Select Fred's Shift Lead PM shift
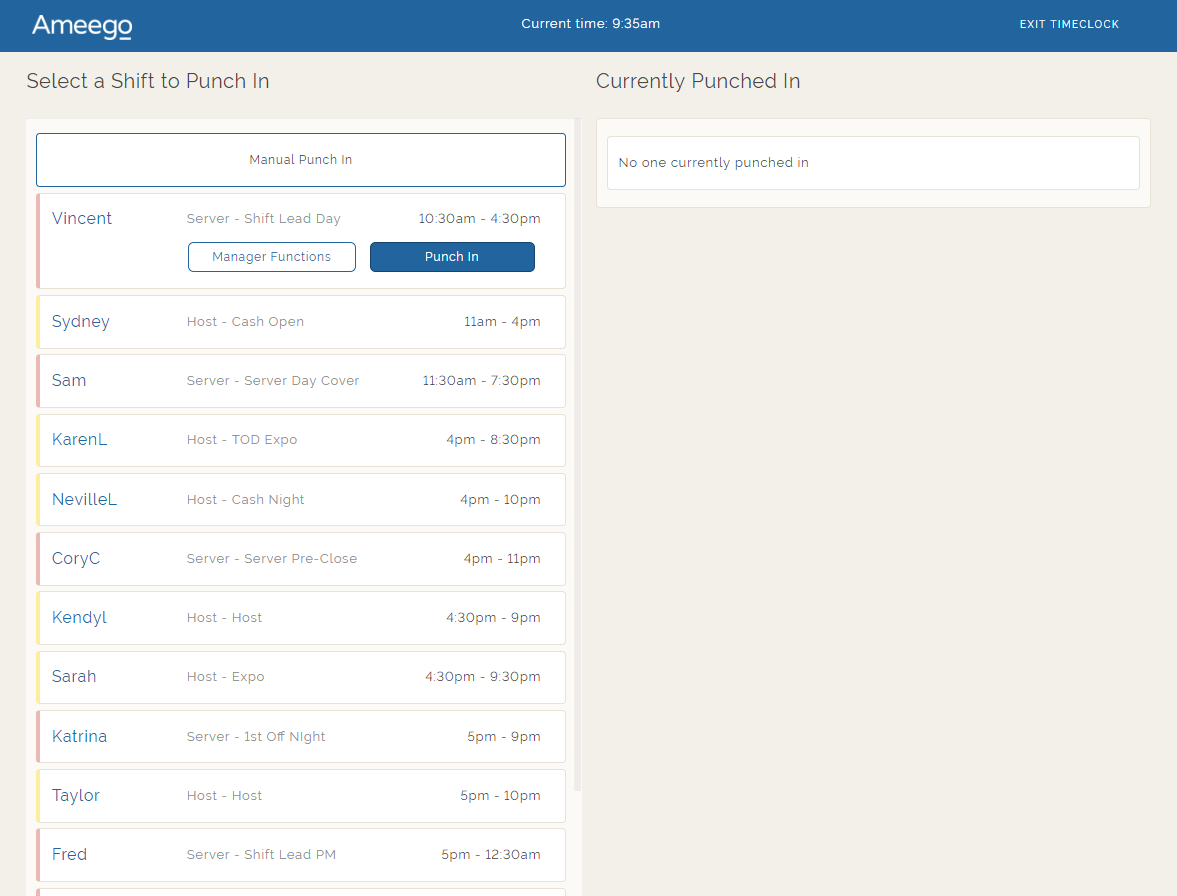This screenshot has height=896, width=1177. [x=300, y=855]
